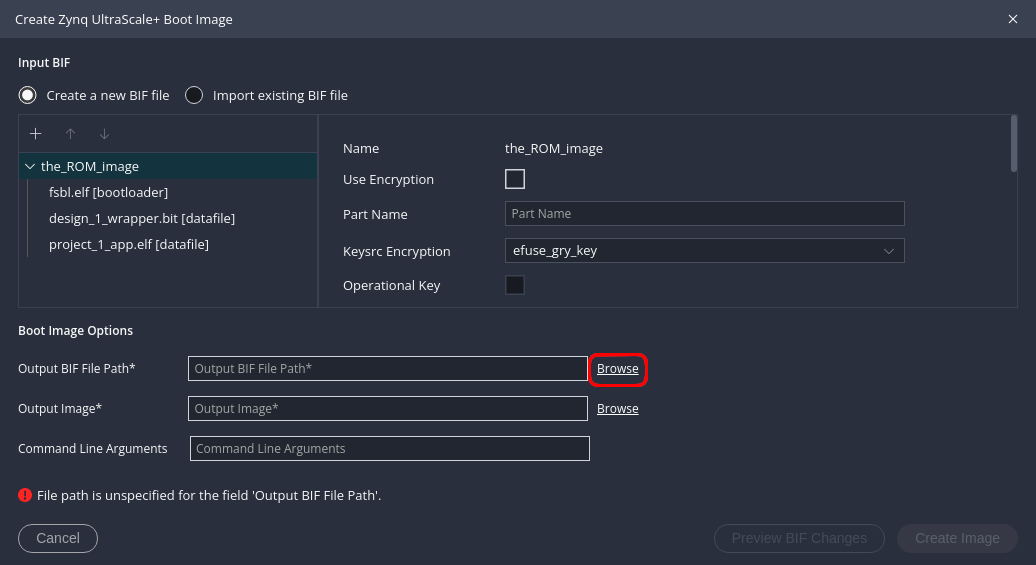Select fsbl.elf bootloader partition
The width and height of the screenshot is (1036, 565).
[x=108, y=192]
